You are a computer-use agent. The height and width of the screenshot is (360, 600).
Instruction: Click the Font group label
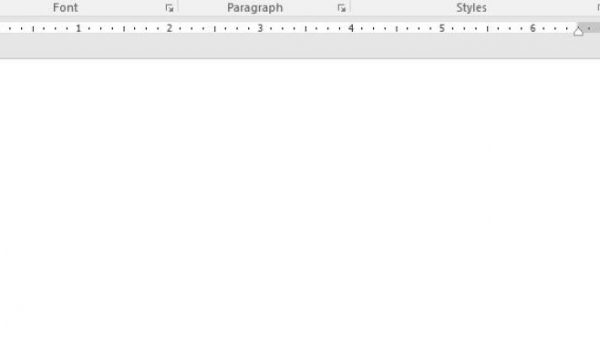[65, 8]
